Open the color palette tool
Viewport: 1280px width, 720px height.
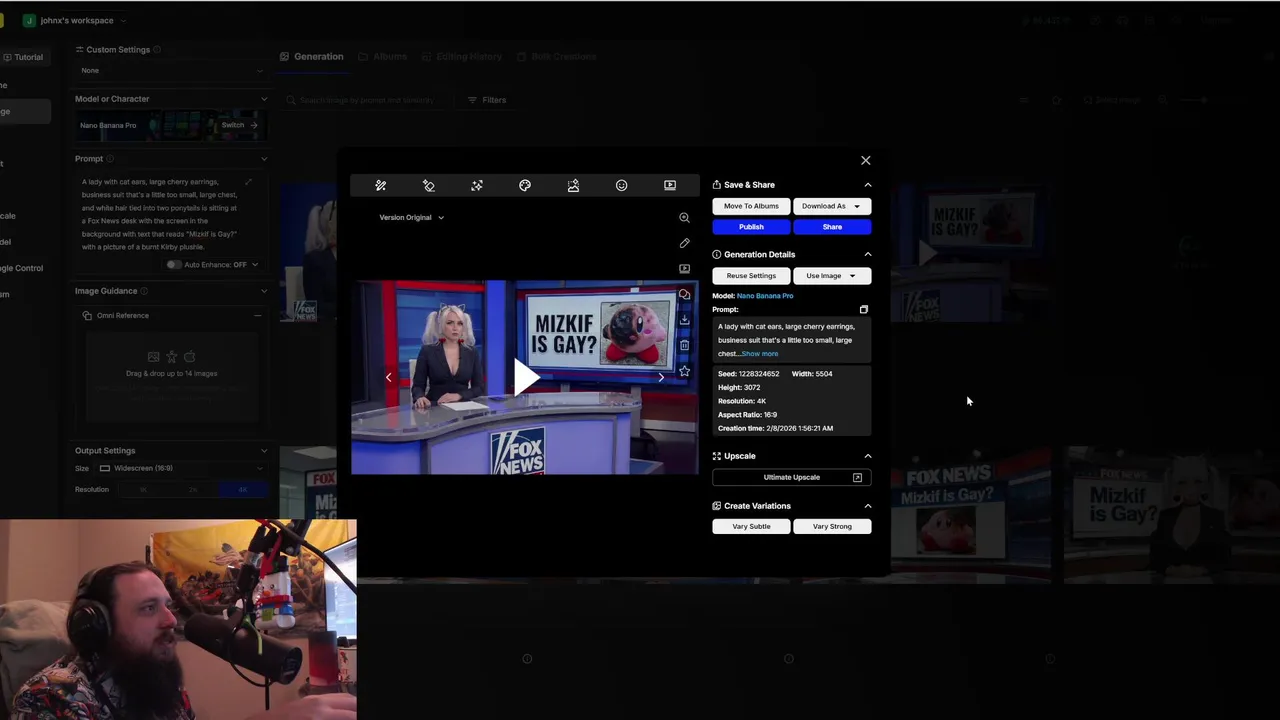click(x=525, y=185)
